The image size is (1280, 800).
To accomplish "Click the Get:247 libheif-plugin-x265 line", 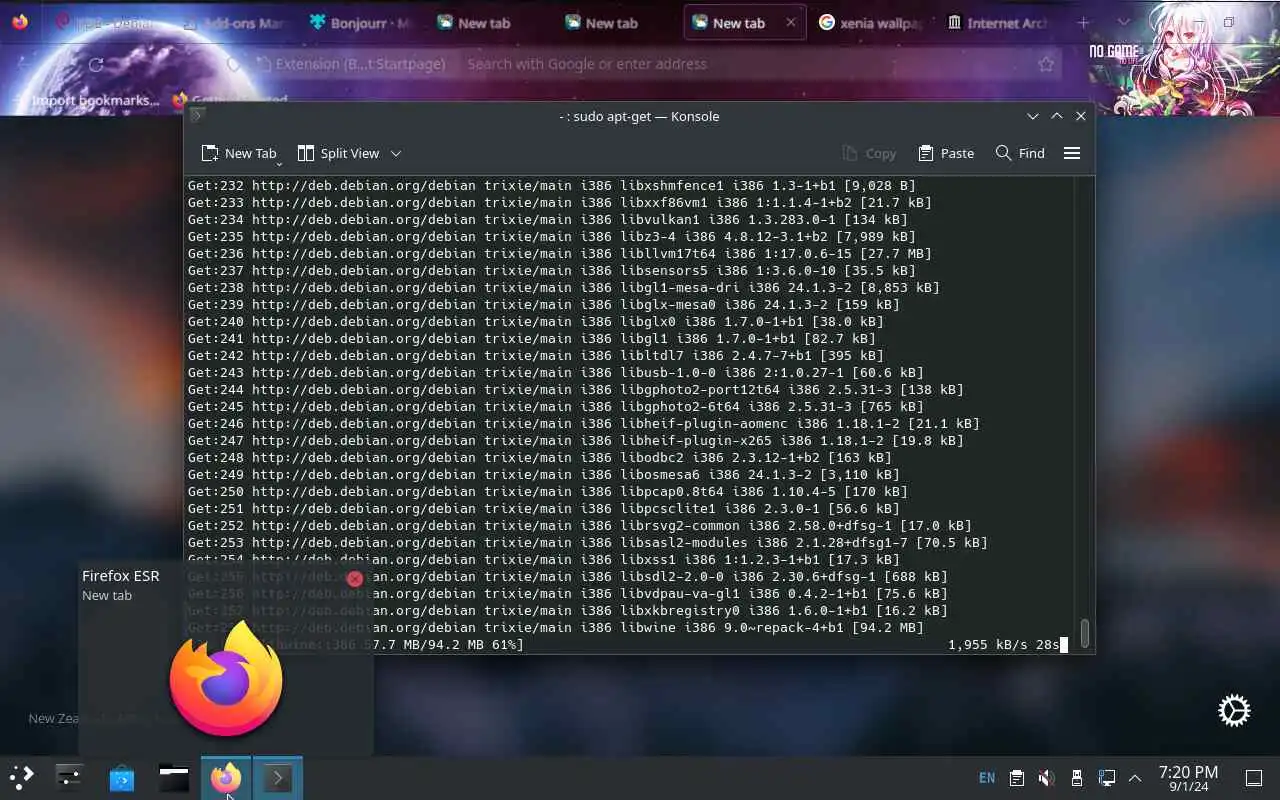I will [576, 440].
